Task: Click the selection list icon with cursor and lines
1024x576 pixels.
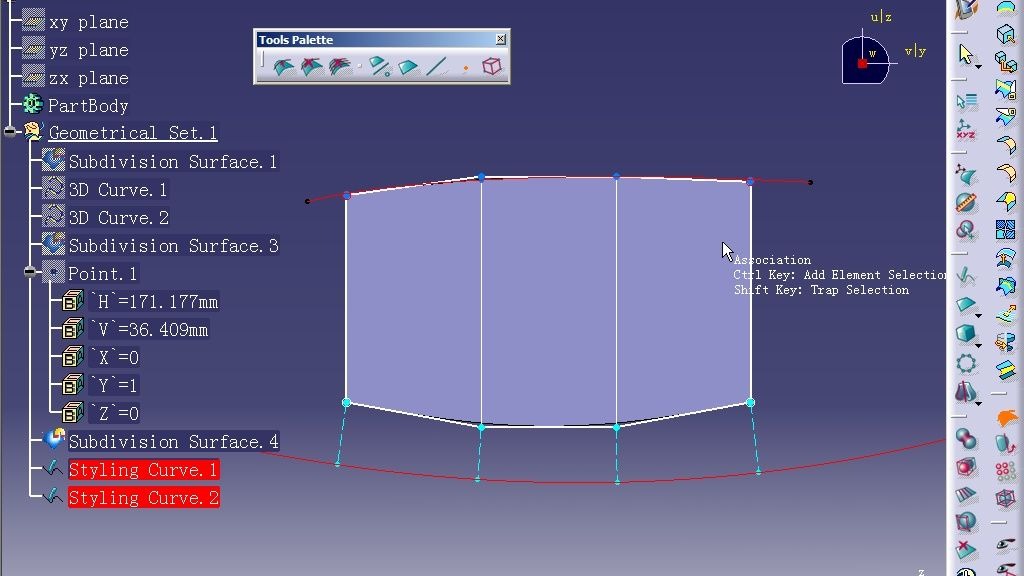Action: click(x=967, y=101)
